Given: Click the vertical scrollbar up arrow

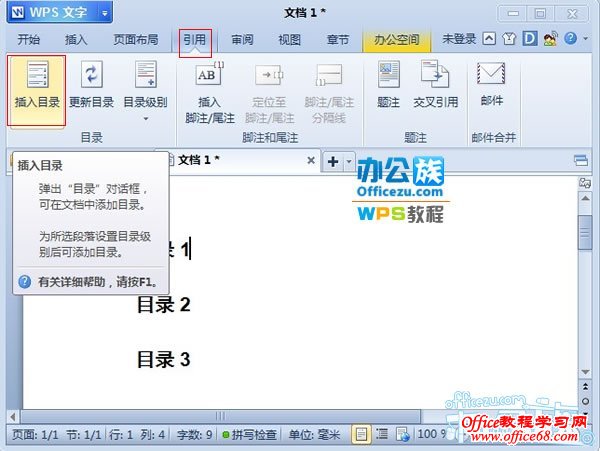Looking at the screenshot, I should [x=585, y=199].
